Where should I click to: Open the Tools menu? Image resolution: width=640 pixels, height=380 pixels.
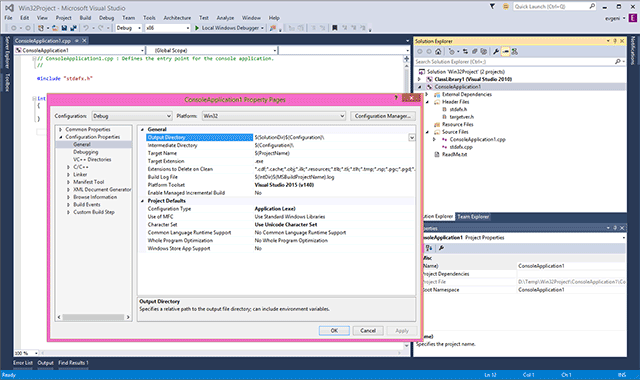point(149,18)
